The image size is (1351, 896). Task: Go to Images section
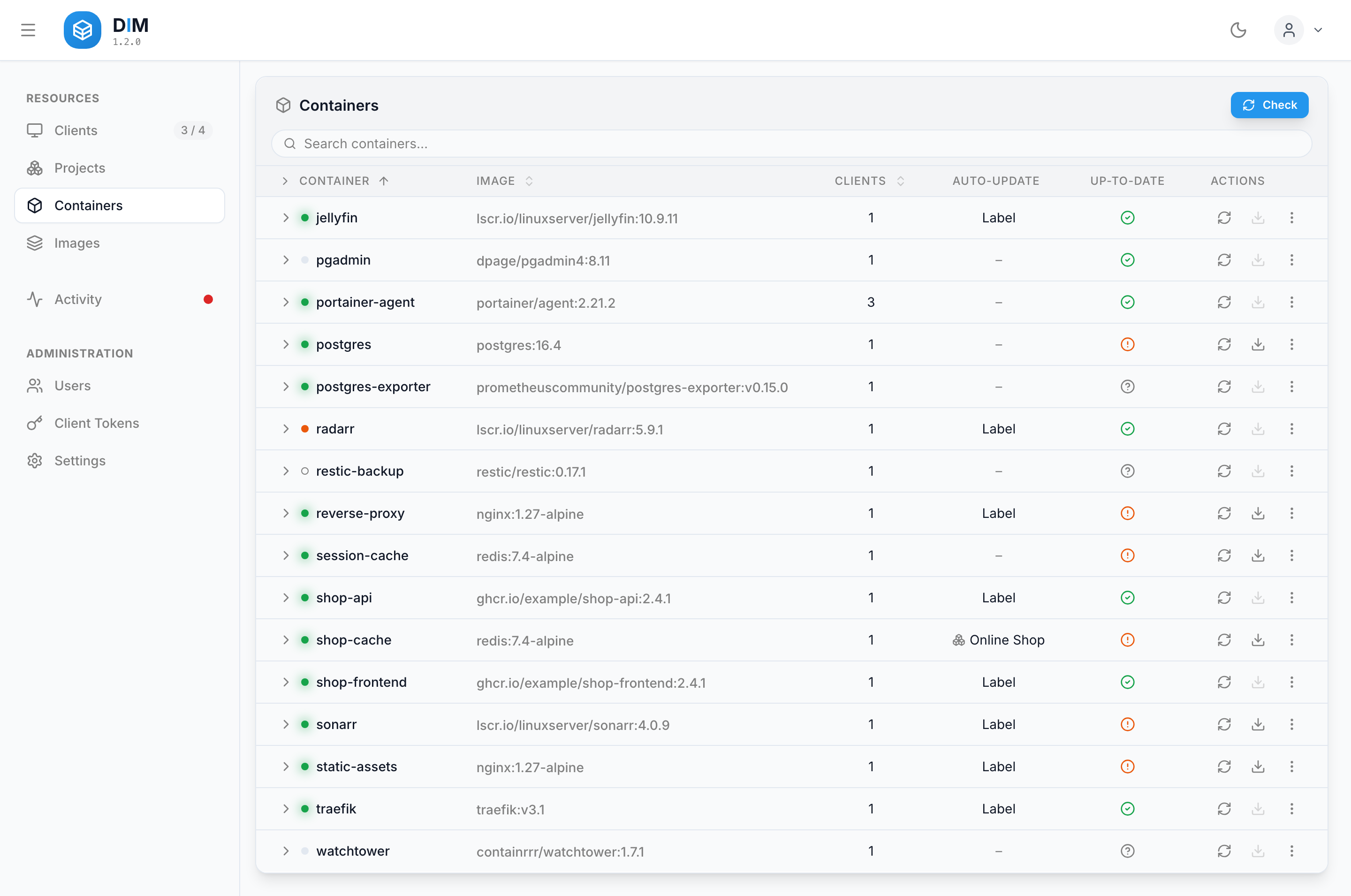coord(120,243)
